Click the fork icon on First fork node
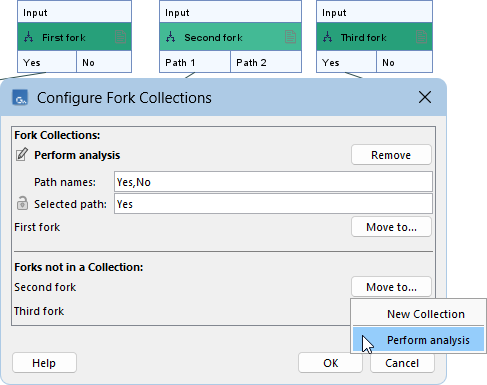This screenshot has height=385, width=487. 29,37
